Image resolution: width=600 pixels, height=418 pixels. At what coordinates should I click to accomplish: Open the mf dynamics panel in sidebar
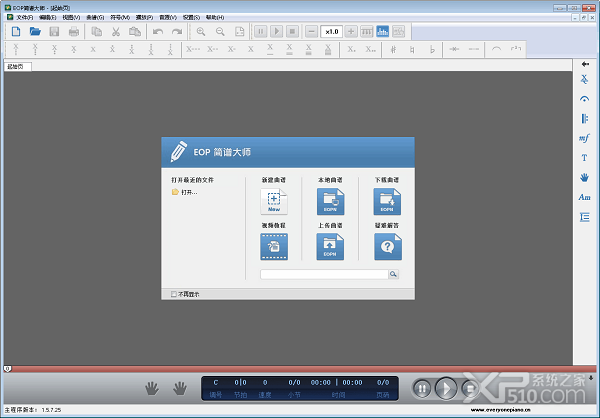point(585,138)
